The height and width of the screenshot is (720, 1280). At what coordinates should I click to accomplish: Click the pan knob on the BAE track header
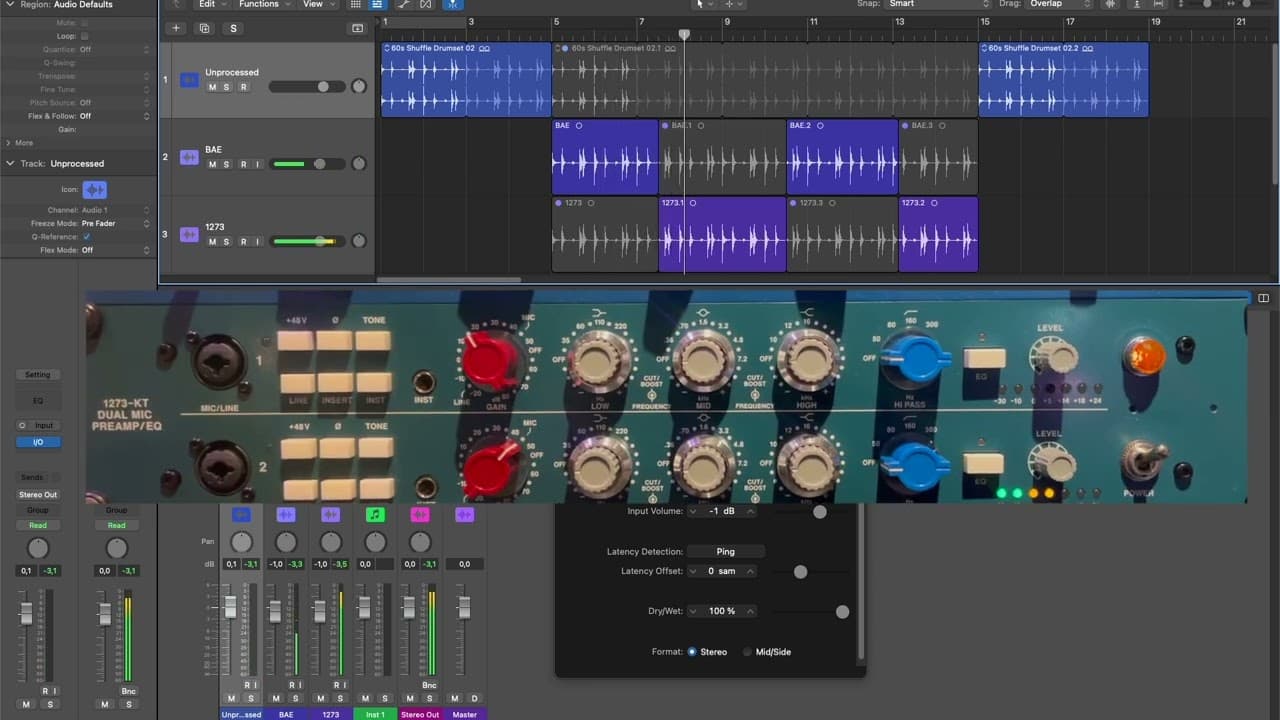(x=359, y=163)
